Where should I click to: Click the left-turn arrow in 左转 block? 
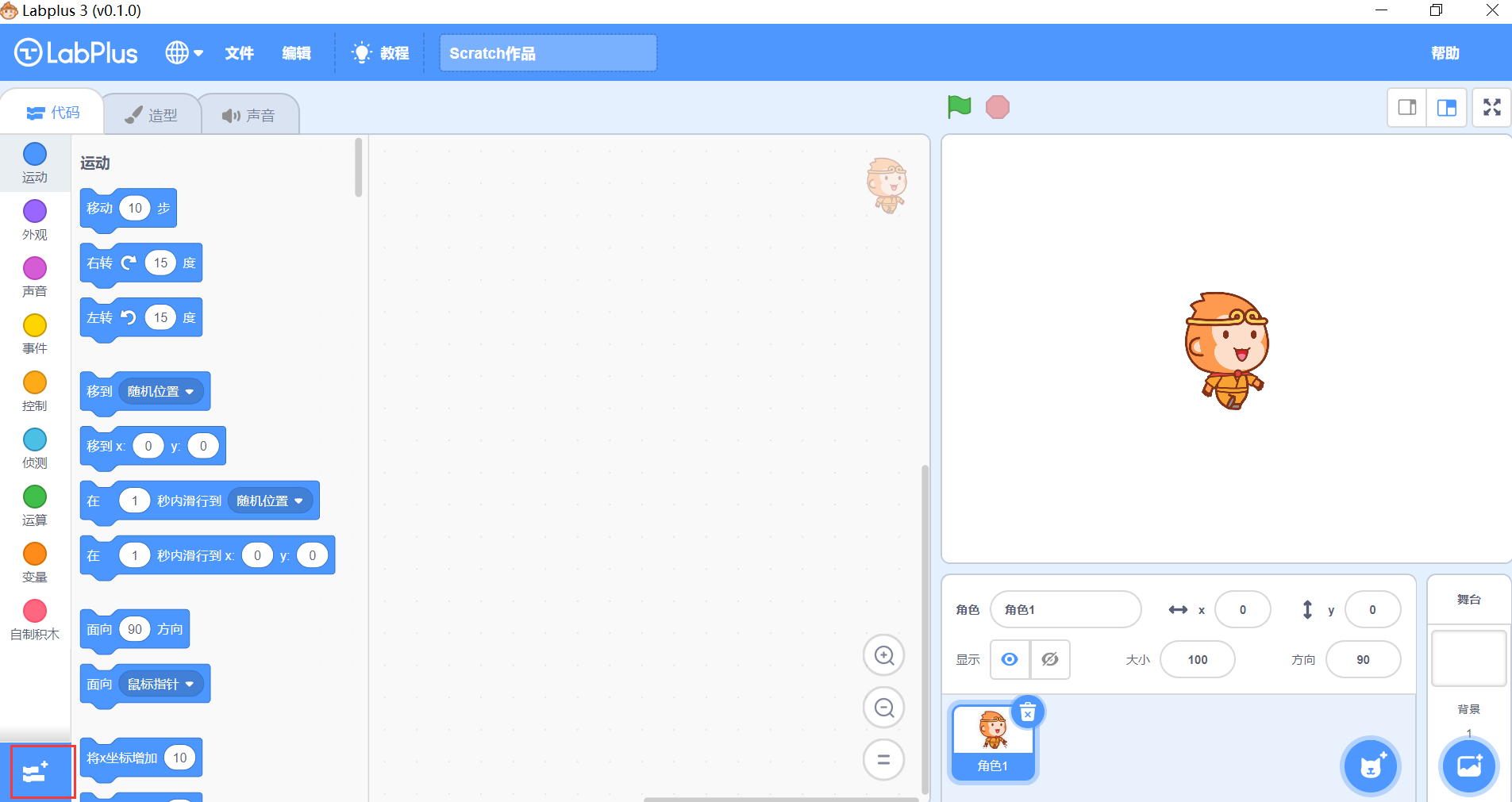coord(129,317)
